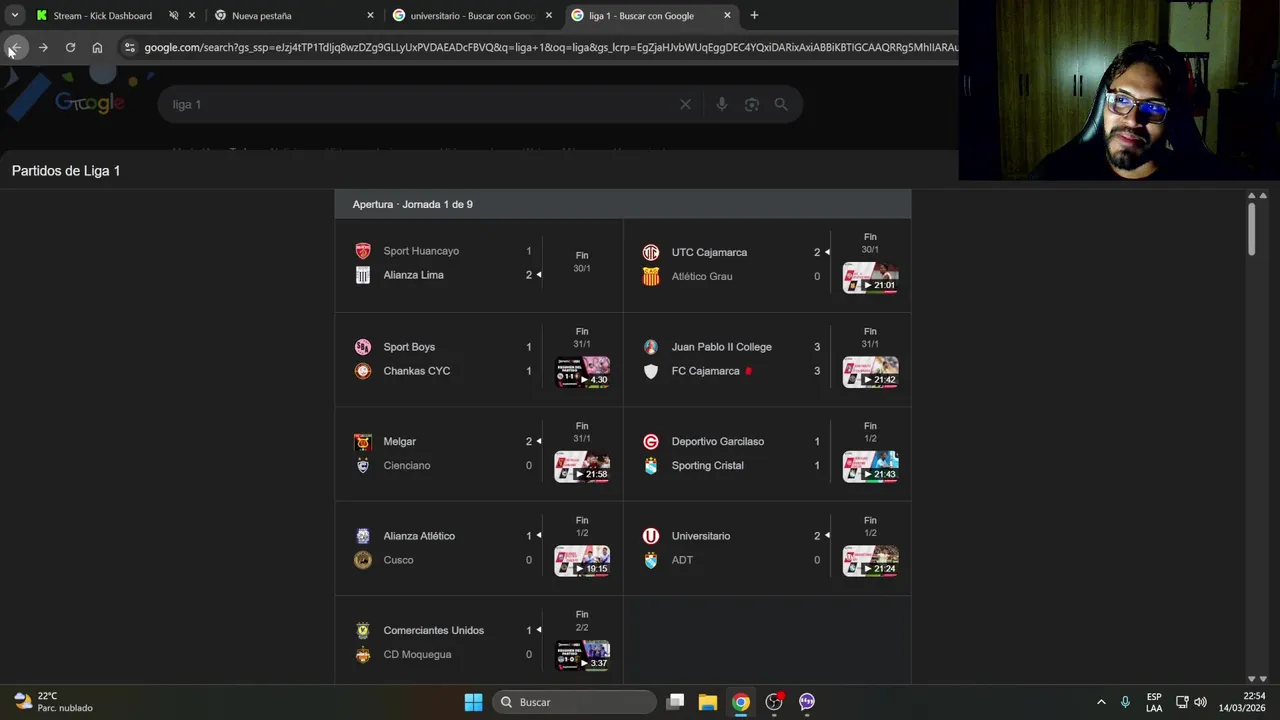Switch to Stream - Kick Dashboard tab

pos(103,16)
